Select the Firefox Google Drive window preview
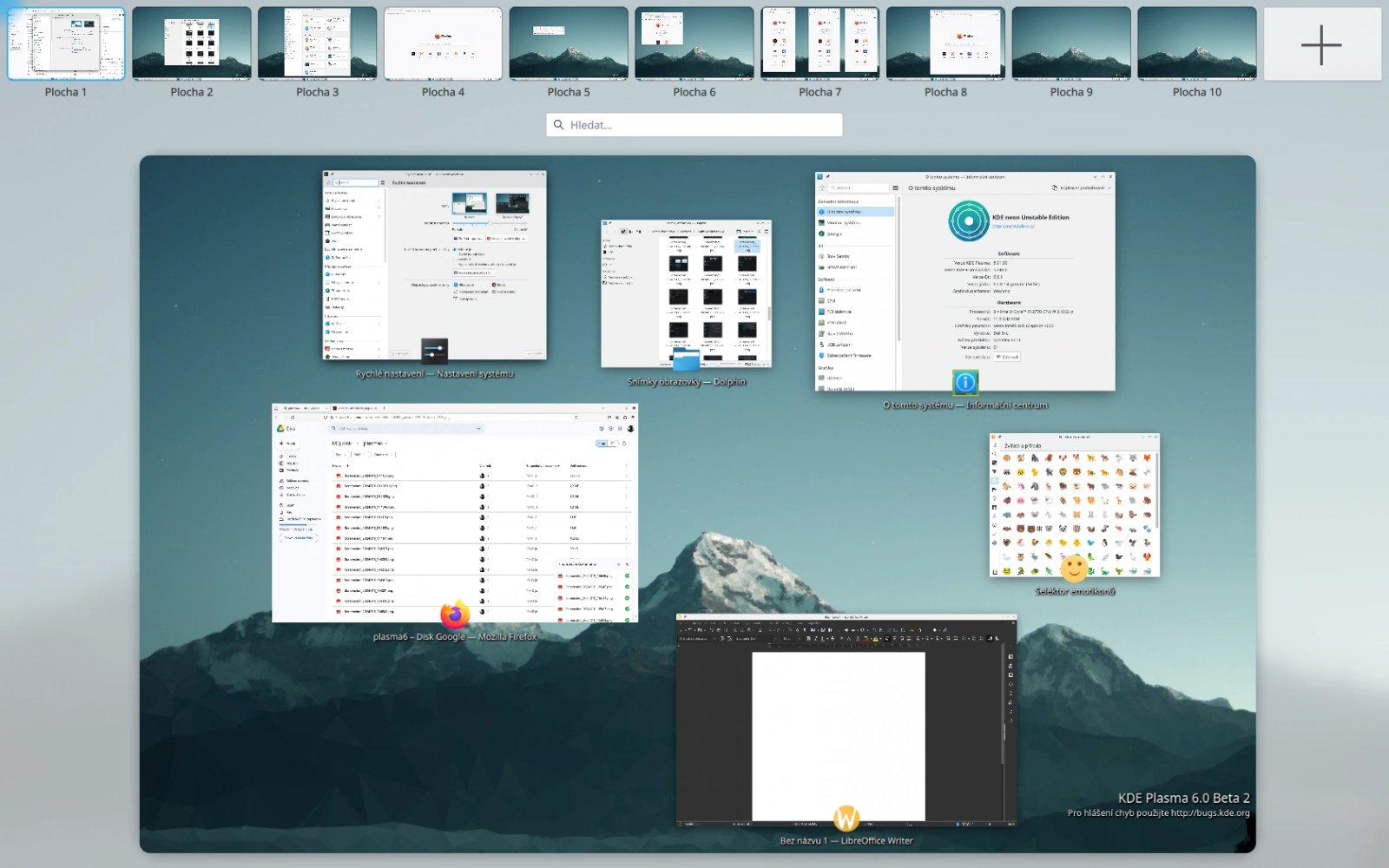1389x868 pixels. click(x=455, y=513)
